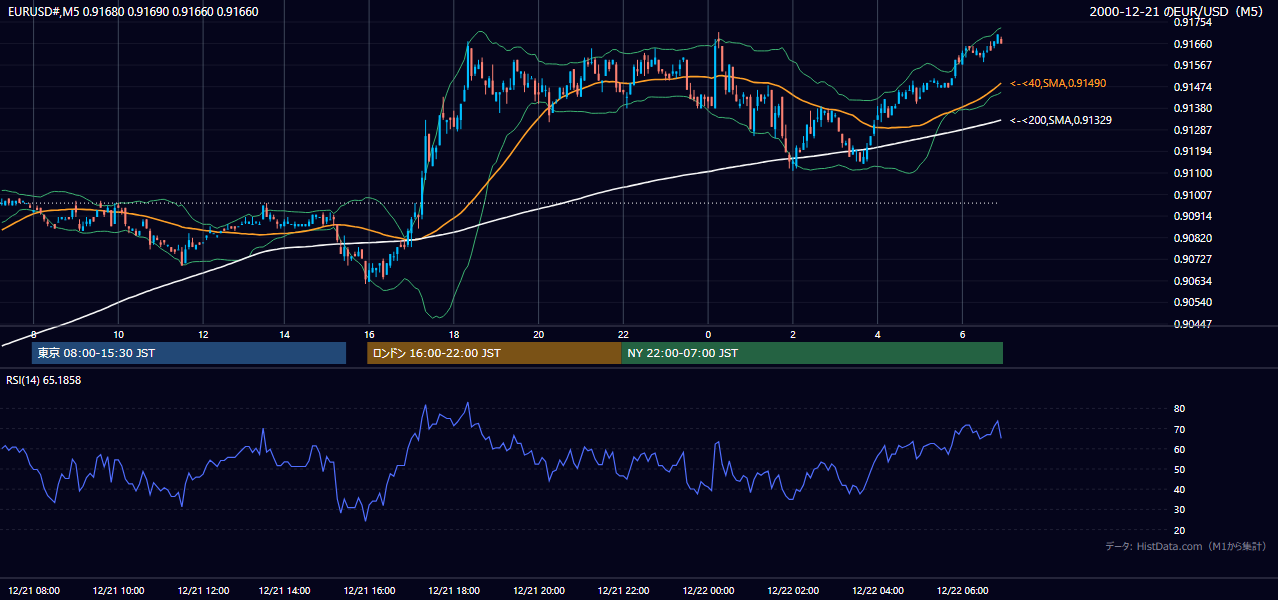Click hour marker 2 under price chart
Viewport: 1278px width, 600px height.
(x=793, y=334)
